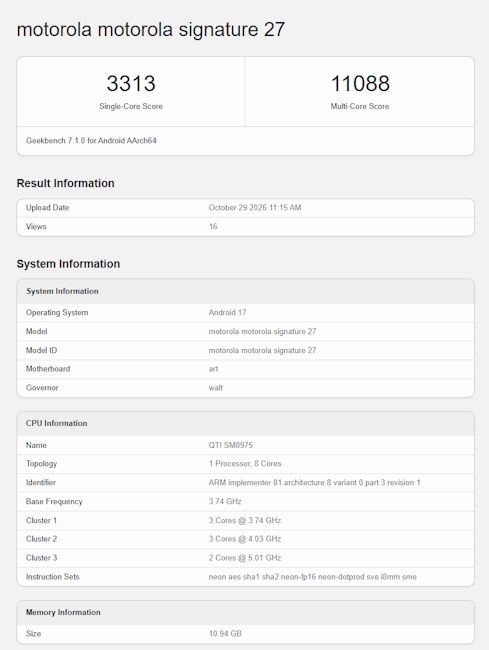Select the page title 'motorola motorola signature 27'
This screenshot has width=489, height=650.
151,30
